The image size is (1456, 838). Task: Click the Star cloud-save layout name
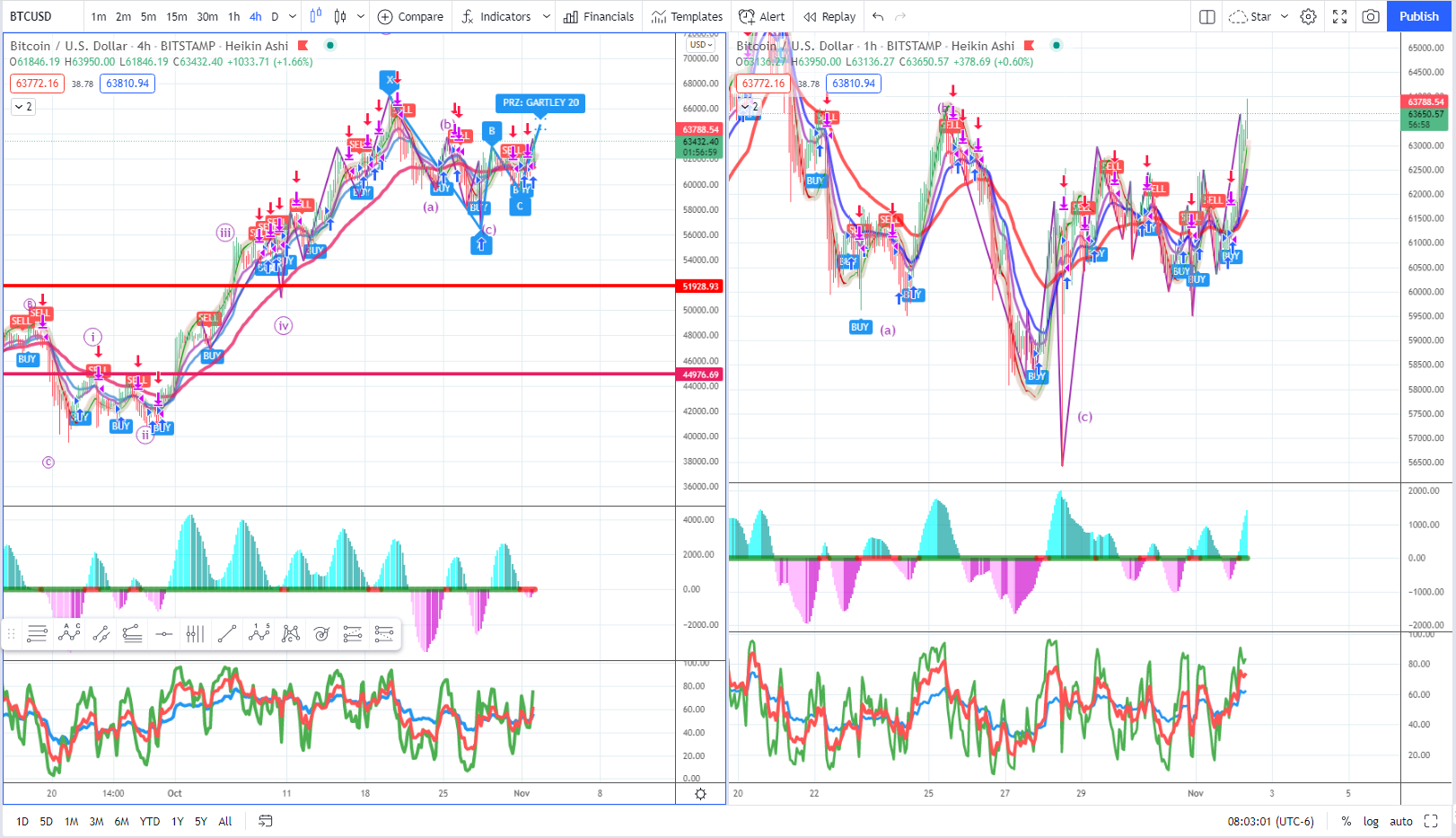click(1250, 16)
